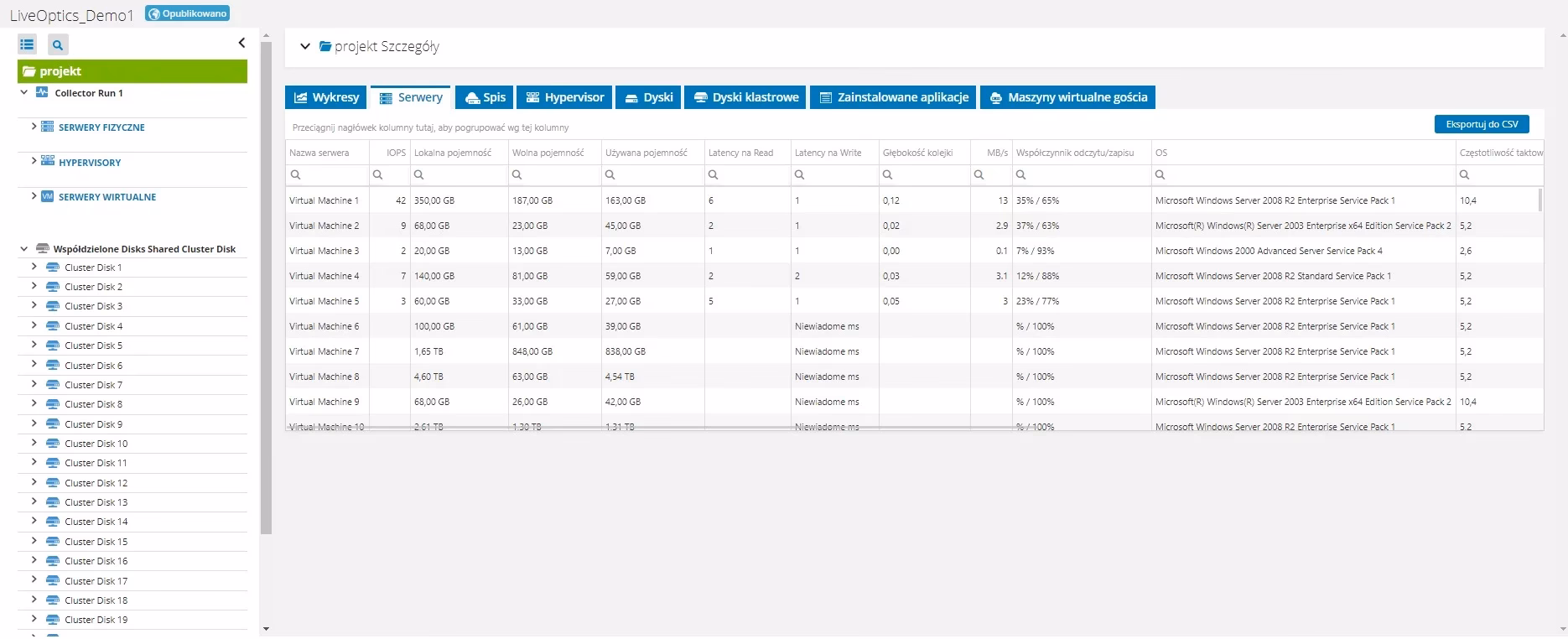Image resolution: width=1568 pixels, height=639 pixels.
Task: Click the Opublikowano status badge
Action: (x=187, y=13)
